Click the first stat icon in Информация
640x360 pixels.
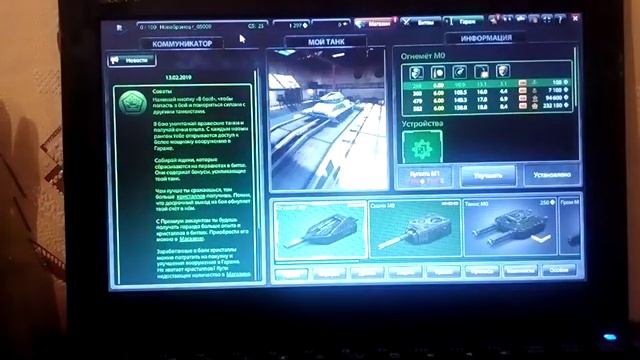[x=416, y=73]
